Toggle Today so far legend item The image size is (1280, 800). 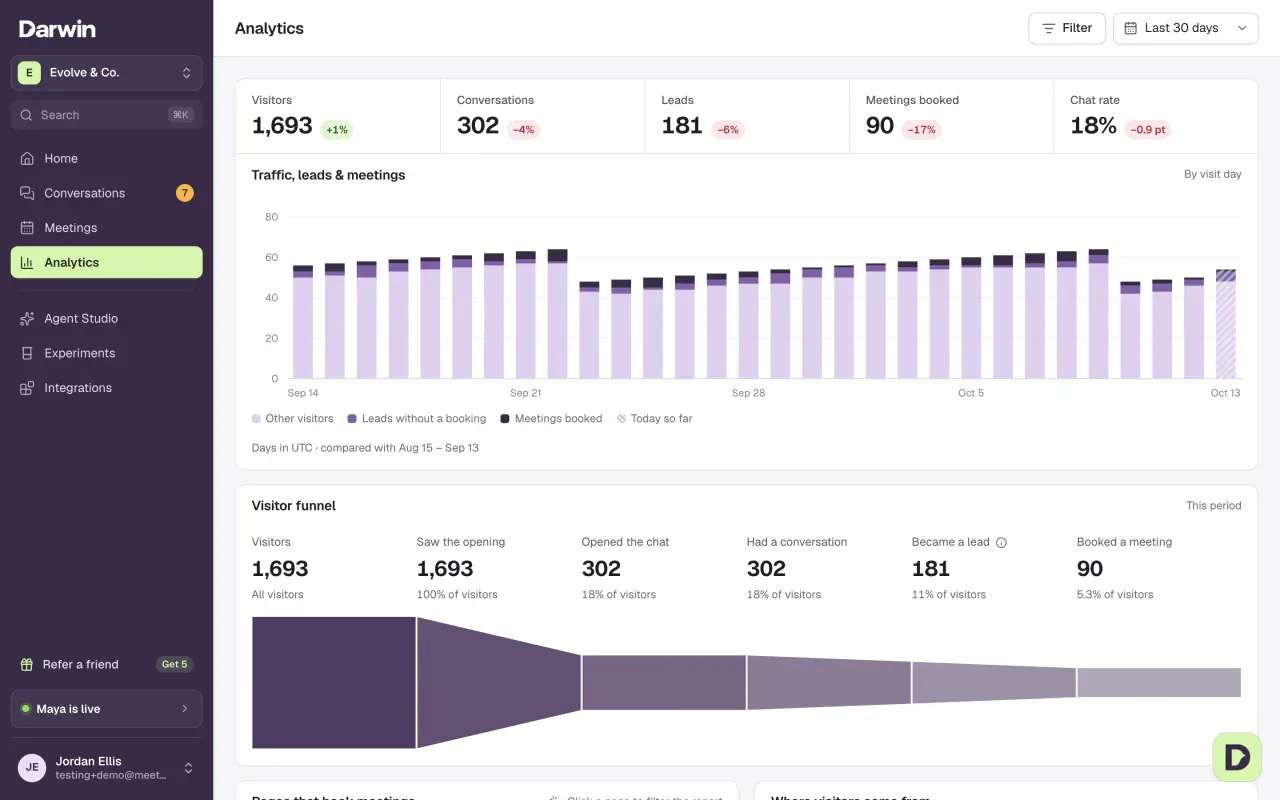(x=655, y=419)
